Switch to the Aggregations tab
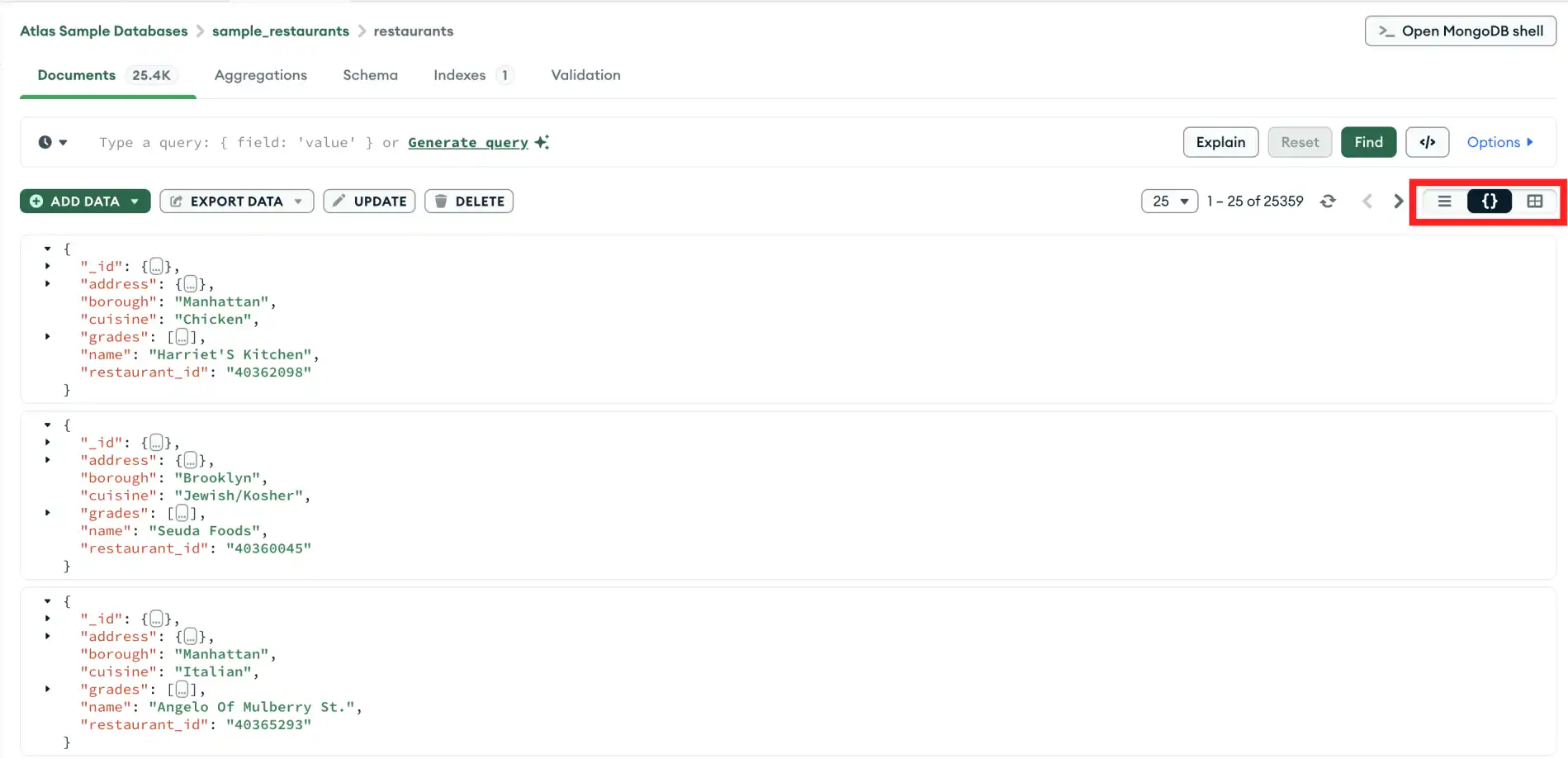This screenshot has height=759, width=1568. [260, 75]
